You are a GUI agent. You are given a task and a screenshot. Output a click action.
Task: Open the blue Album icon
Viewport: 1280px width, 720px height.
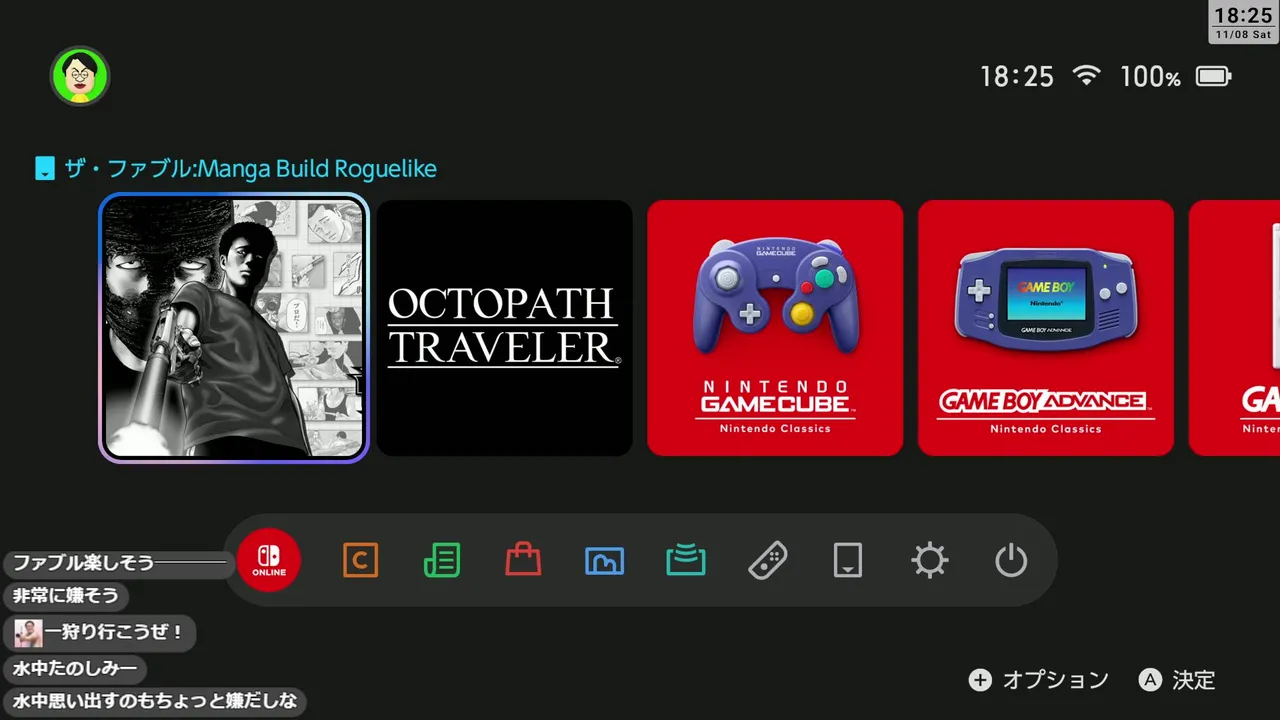pos(604,560)
